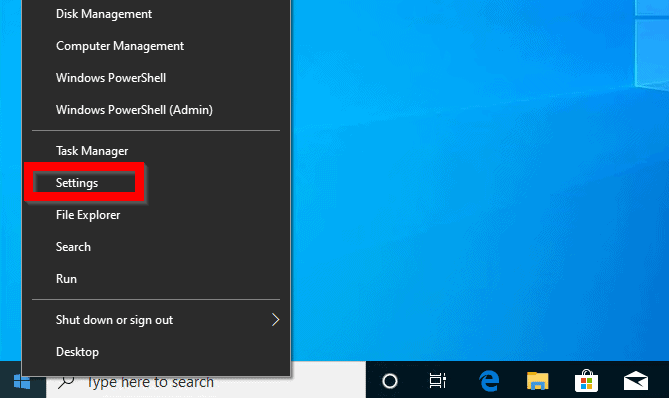Open Task View from the taskbar
669x398 pixels.
tap(437, 381)
